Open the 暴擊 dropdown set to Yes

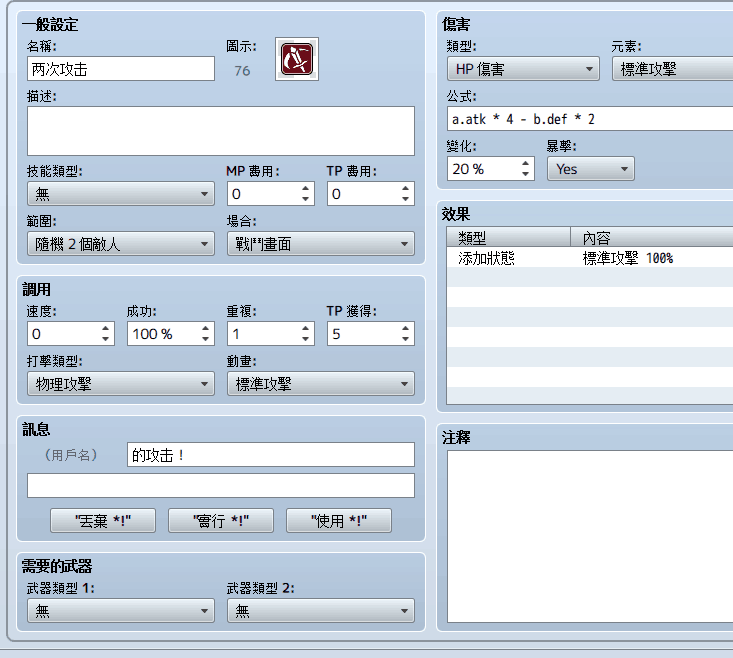(591, 169)
